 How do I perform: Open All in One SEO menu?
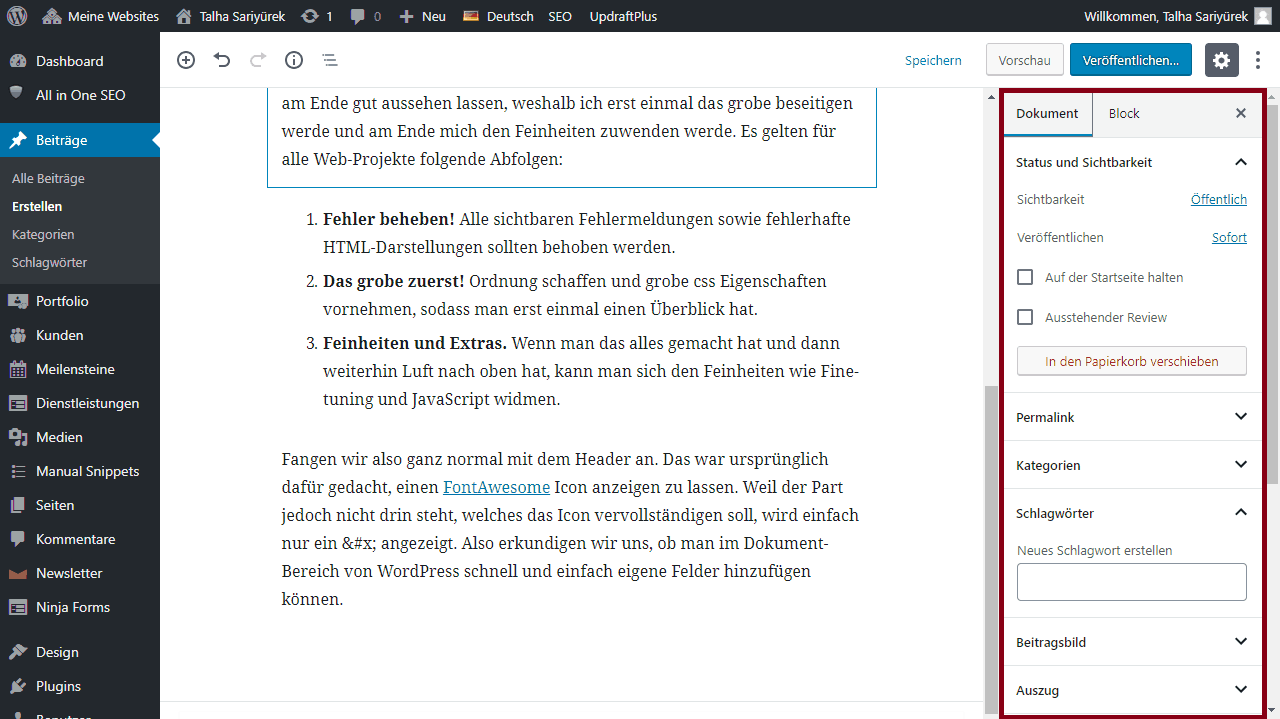pos(80,95)
